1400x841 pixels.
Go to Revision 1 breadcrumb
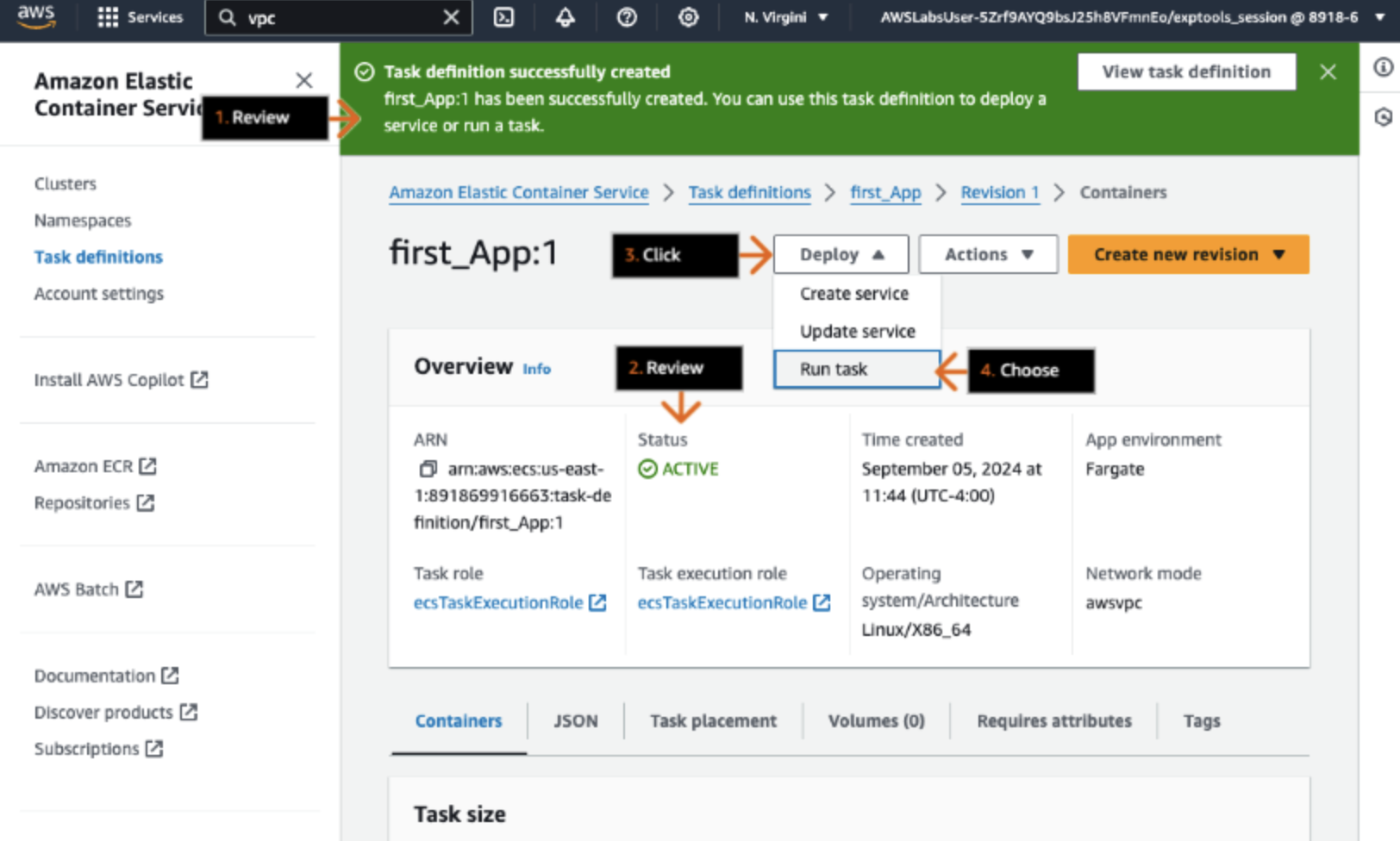click(x=1000, y=192)
